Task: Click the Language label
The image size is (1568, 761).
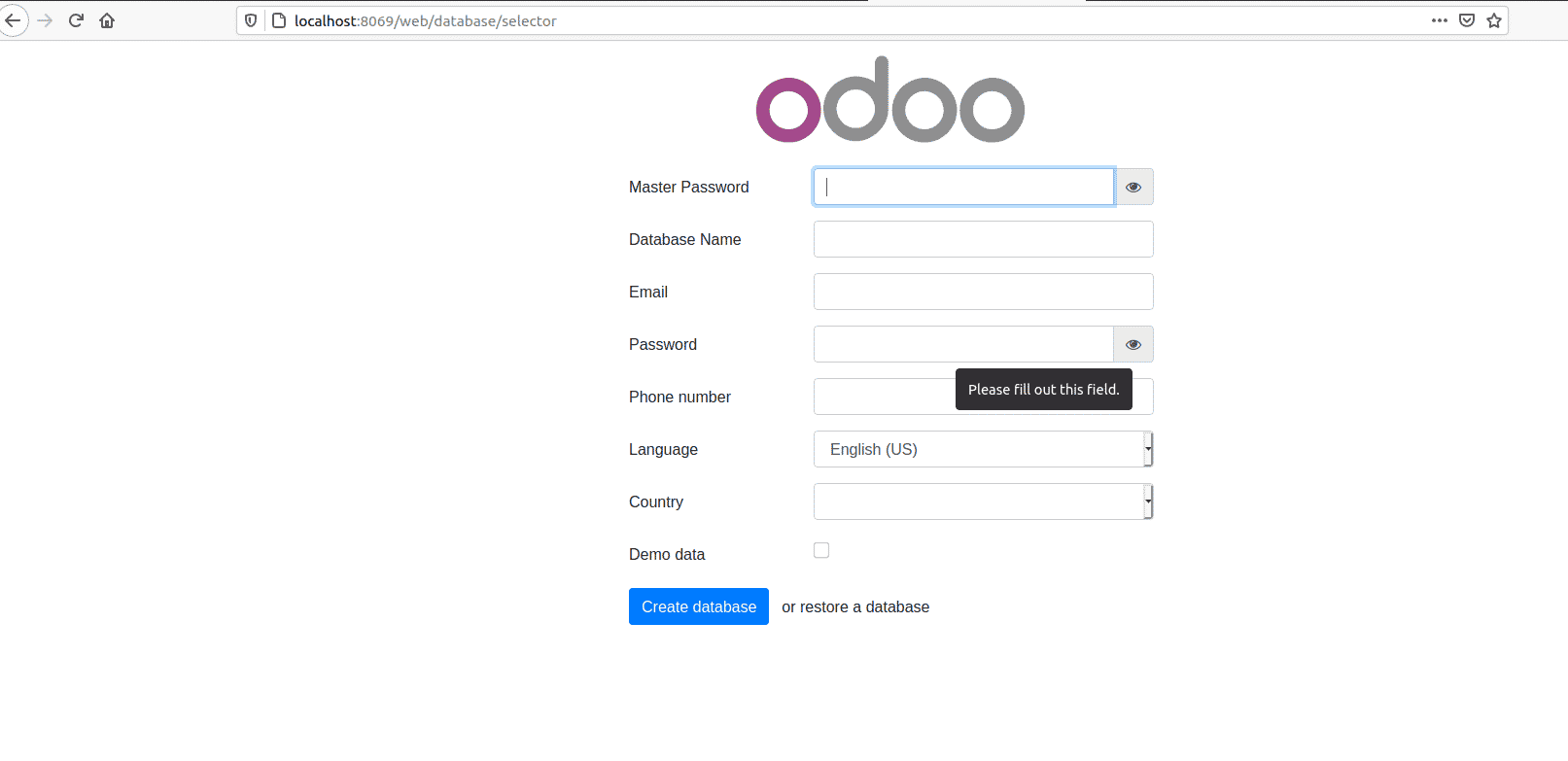Action: point(664,449)
